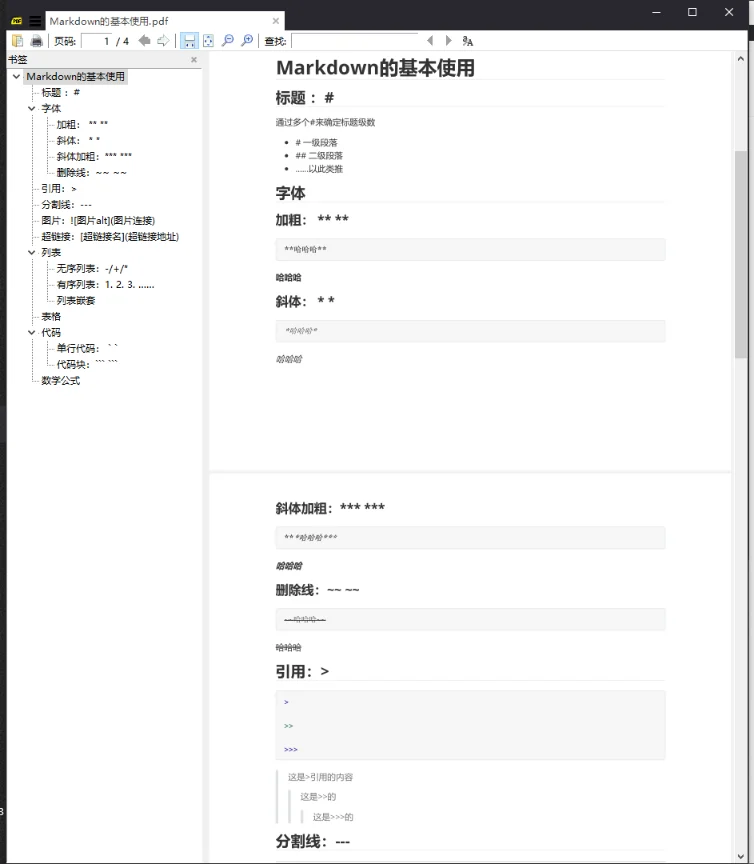
Task: Select the 字体 bookmark
Action: (51, 109)
